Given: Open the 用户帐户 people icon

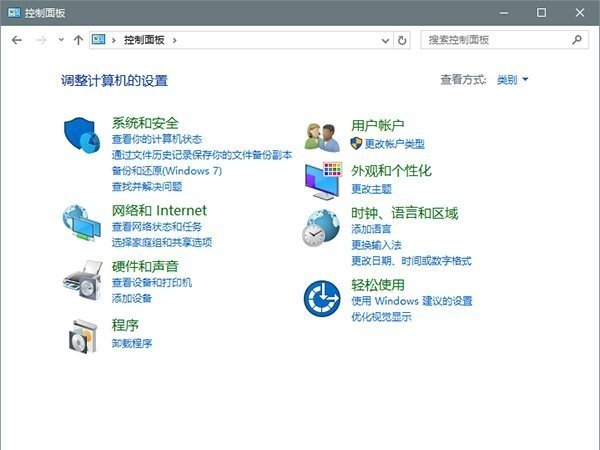Looking at the screenshot, I should pos(322,137).
